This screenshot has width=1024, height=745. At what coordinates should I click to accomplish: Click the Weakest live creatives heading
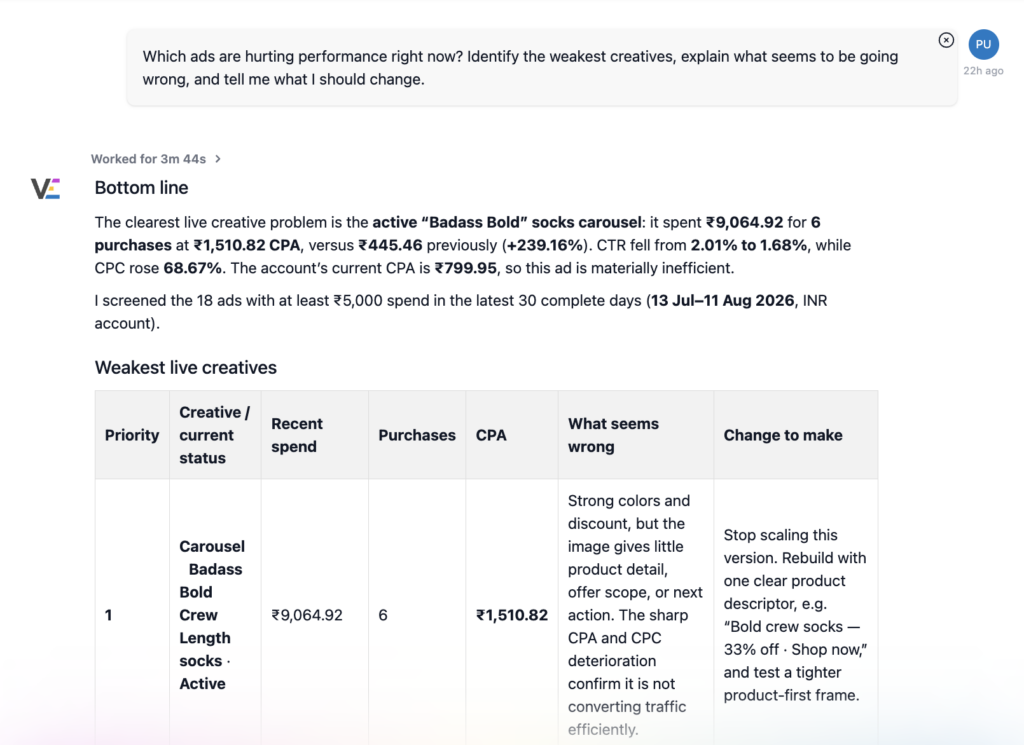(185, 368)
